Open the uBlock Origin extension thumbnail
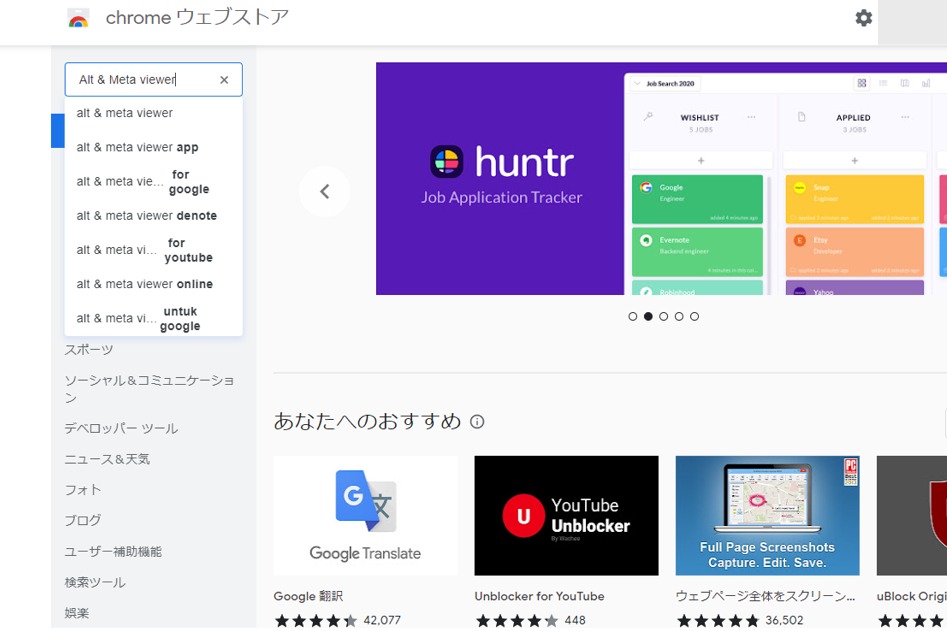The height and width of the screenshot is (631, 947). (912, 516)
